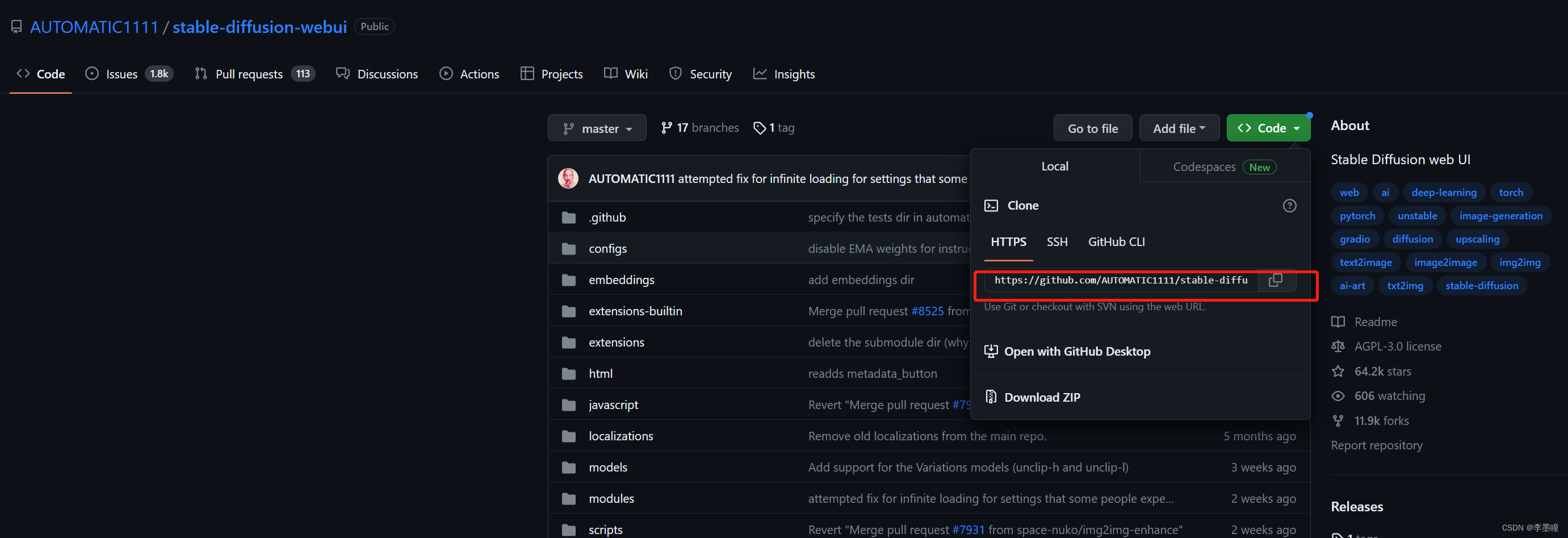The height and width of the screenshot is (538, 1568).
Task: Click AUTOMATIC1111 avatar in commit row
Action: pos(568,178)
